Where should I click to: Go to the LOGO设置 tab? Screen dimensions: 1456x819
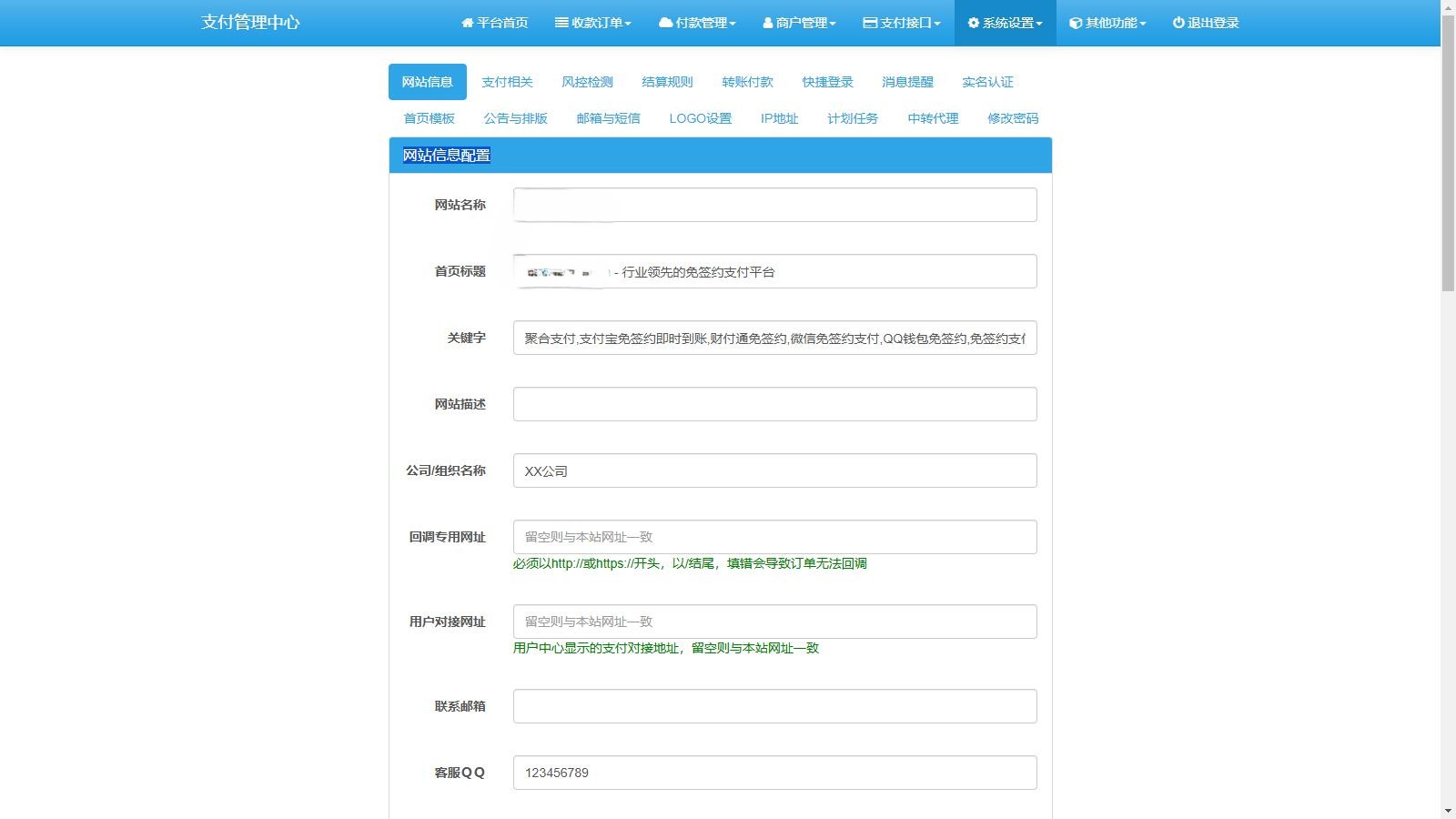click(x=701, y=118)
